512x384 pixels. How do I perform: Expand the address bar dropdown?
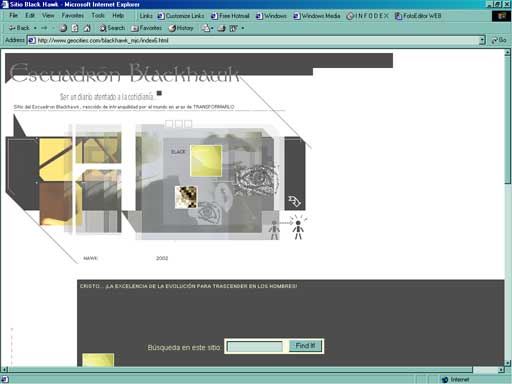(482, 40)
